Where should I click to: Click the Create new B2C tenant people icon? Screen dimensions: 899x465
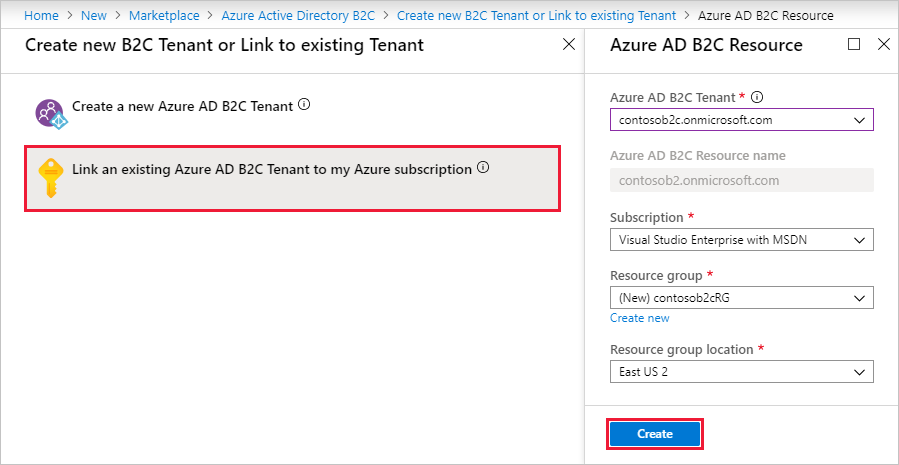point(50,112)
